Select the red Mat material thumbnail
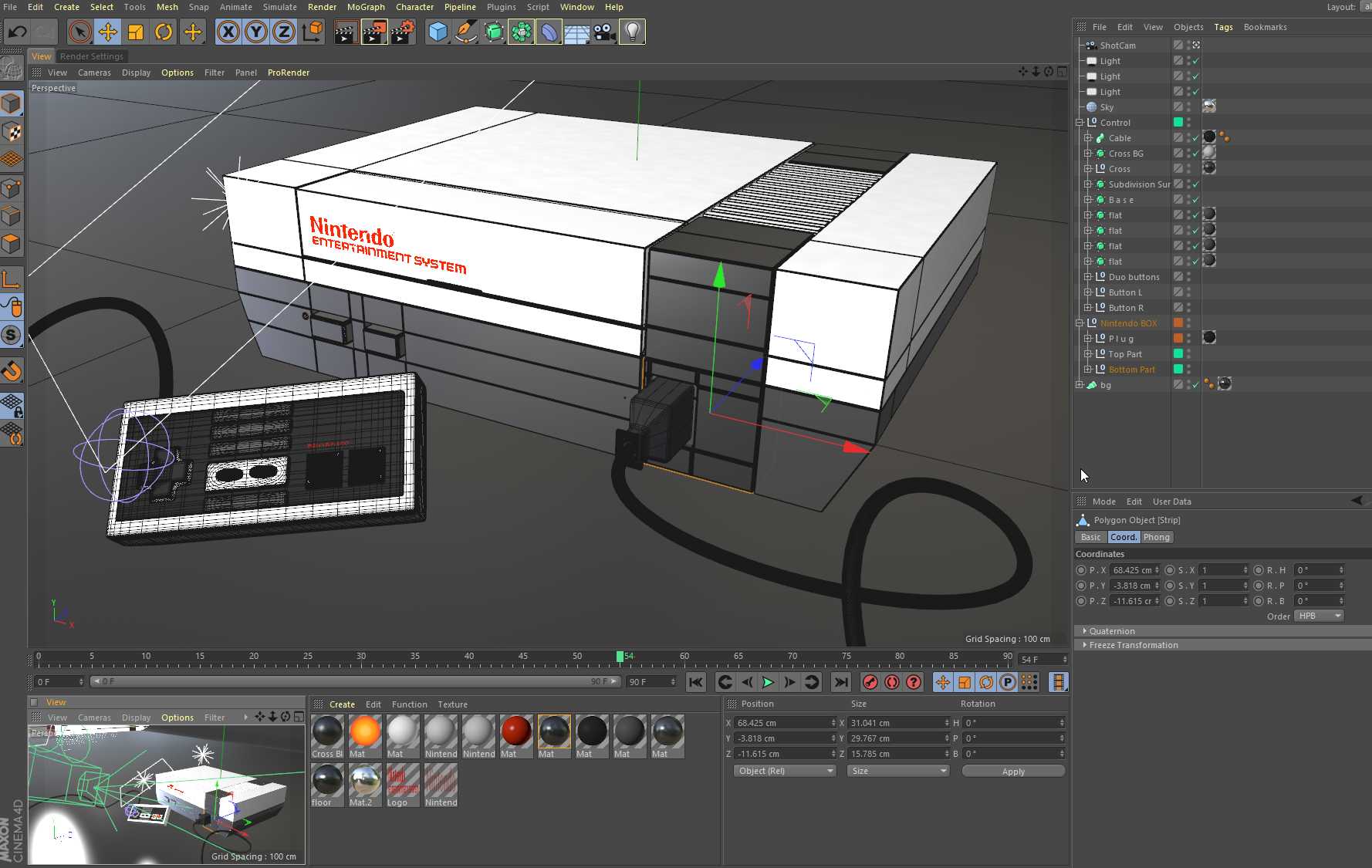Screen dimensions: 1372x868 pyautogui.click(x=516, y=736)
